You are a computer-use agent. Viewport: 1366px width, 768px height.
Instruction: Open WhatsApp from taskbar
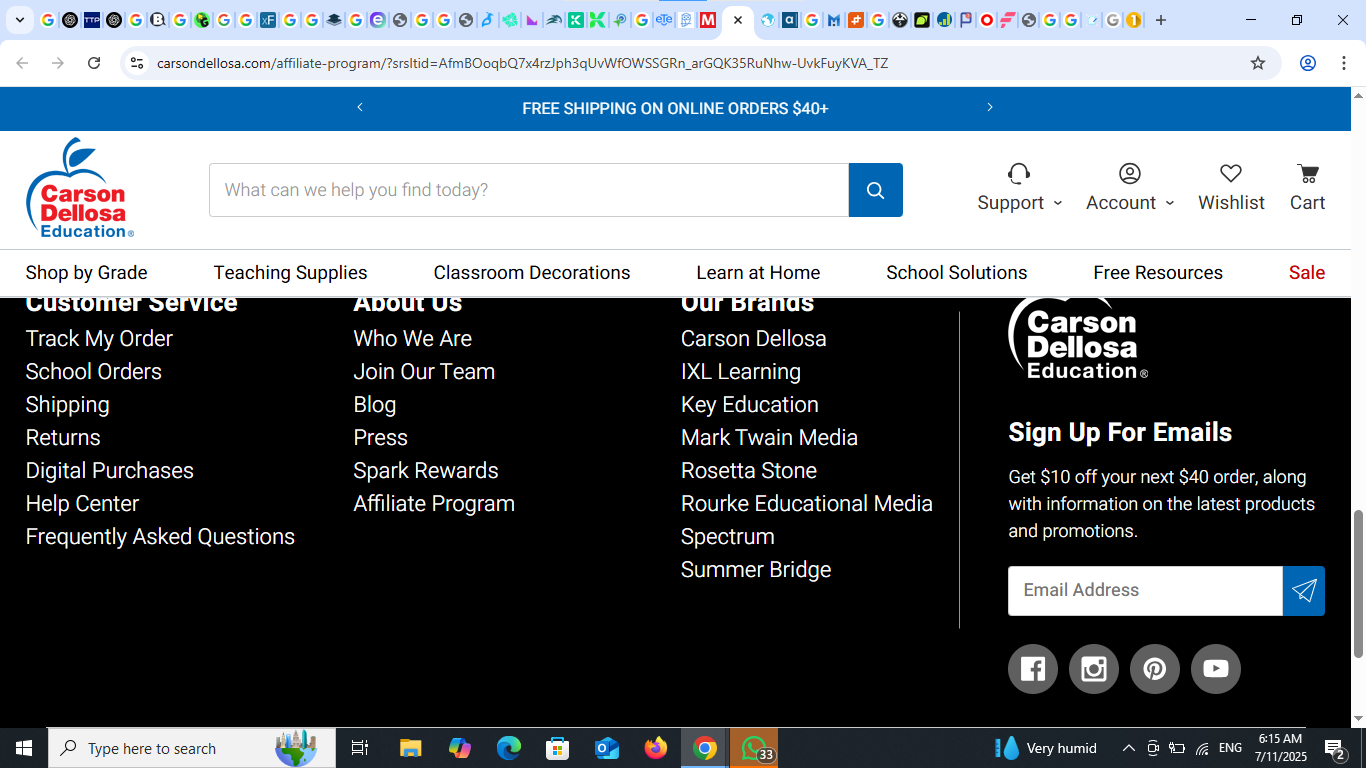754,748
